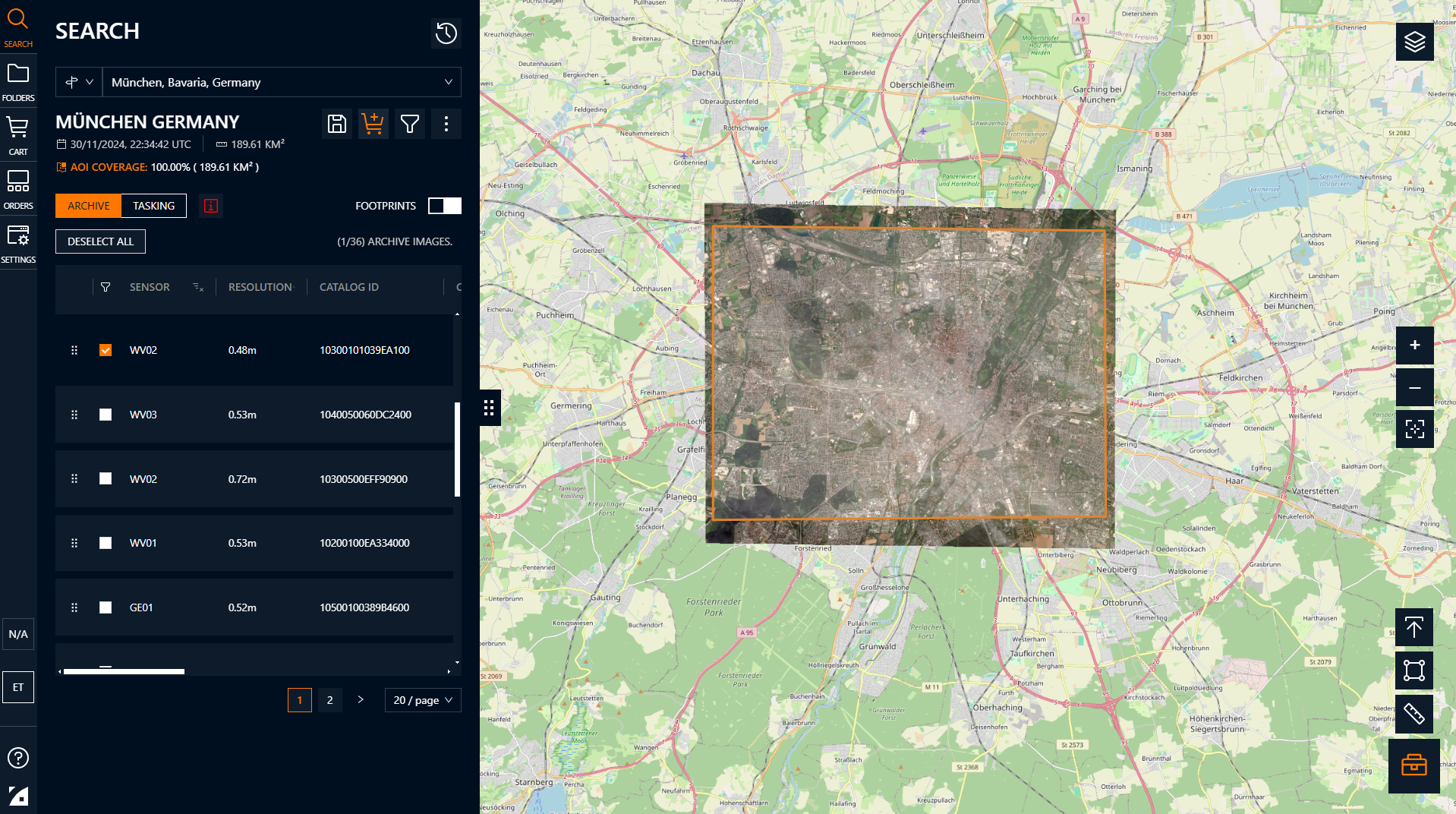1456x814 pixels.
Task: Open the map layers icon
Action: [x=1414, y=42]
